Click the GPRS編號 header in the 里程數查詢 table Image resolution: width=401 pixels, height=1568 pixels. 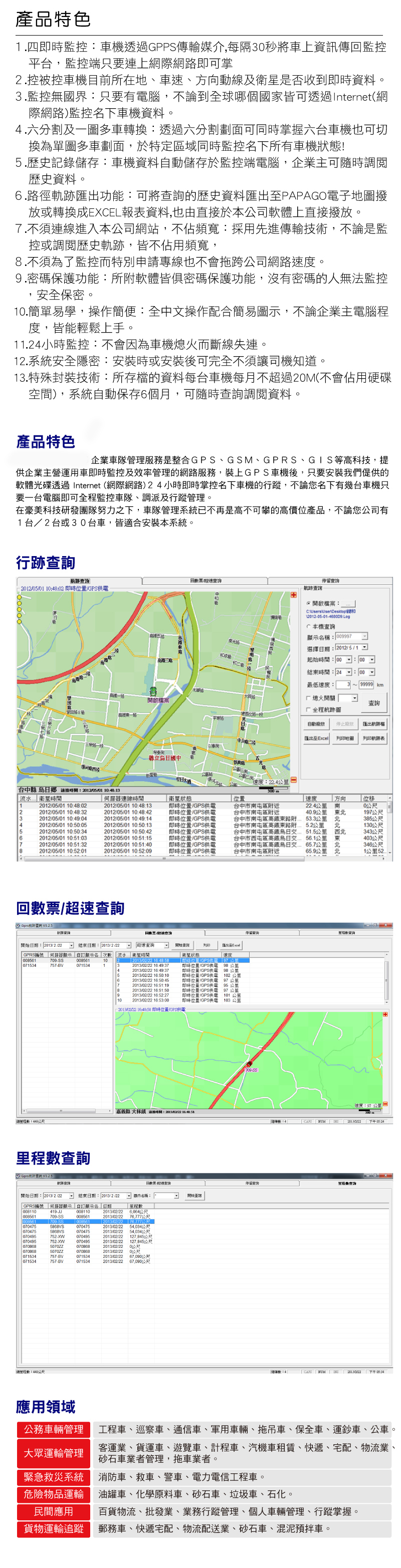coord(35,1206)
